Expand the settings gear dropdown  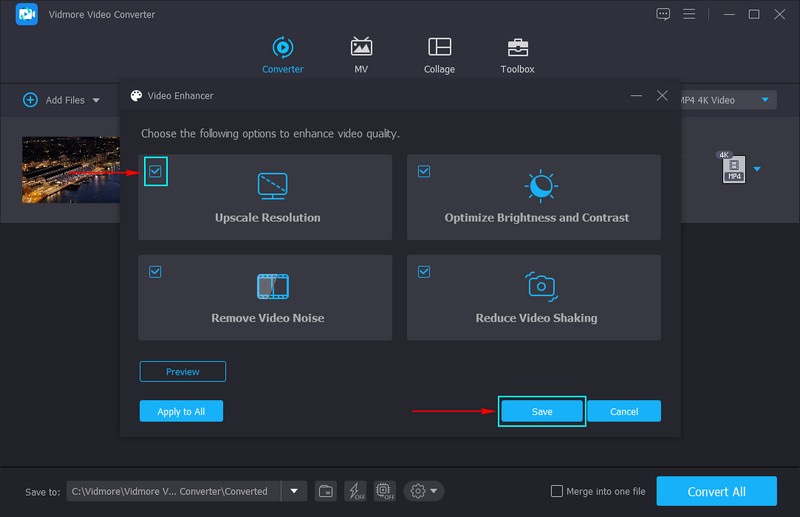[x=424, y=491]
